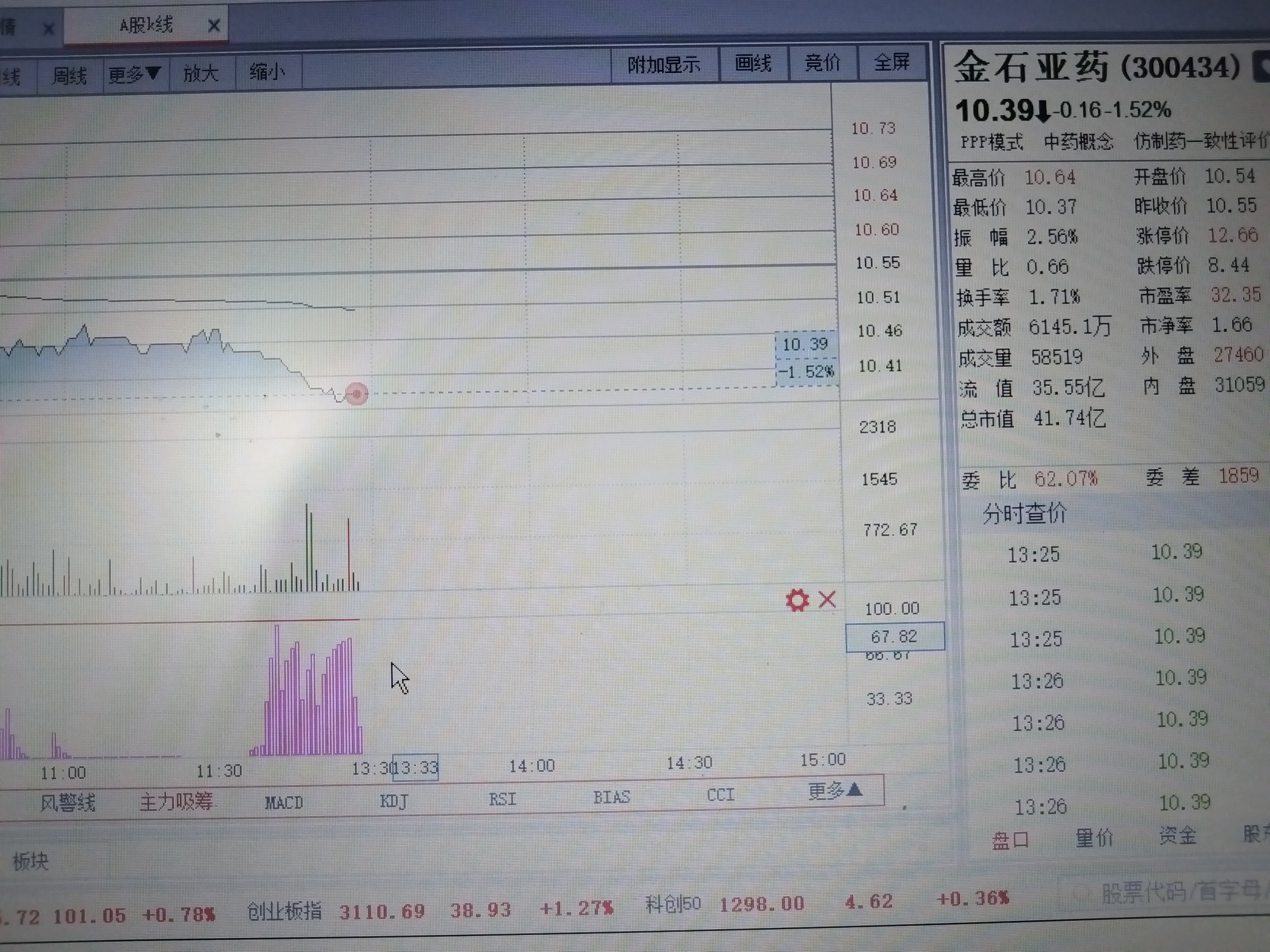Click 放大 to zoom in chart
Viewport: 1270px width, 952px height.
[x=201, y=74]
